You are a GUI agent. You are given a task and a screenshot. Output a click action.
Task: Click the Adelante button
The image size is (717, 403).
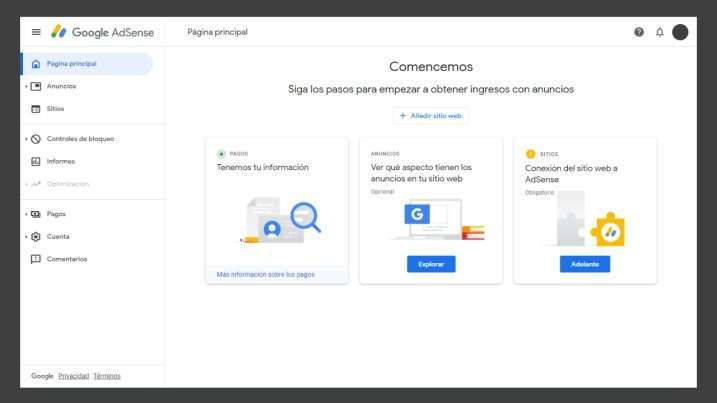(585, 264)
